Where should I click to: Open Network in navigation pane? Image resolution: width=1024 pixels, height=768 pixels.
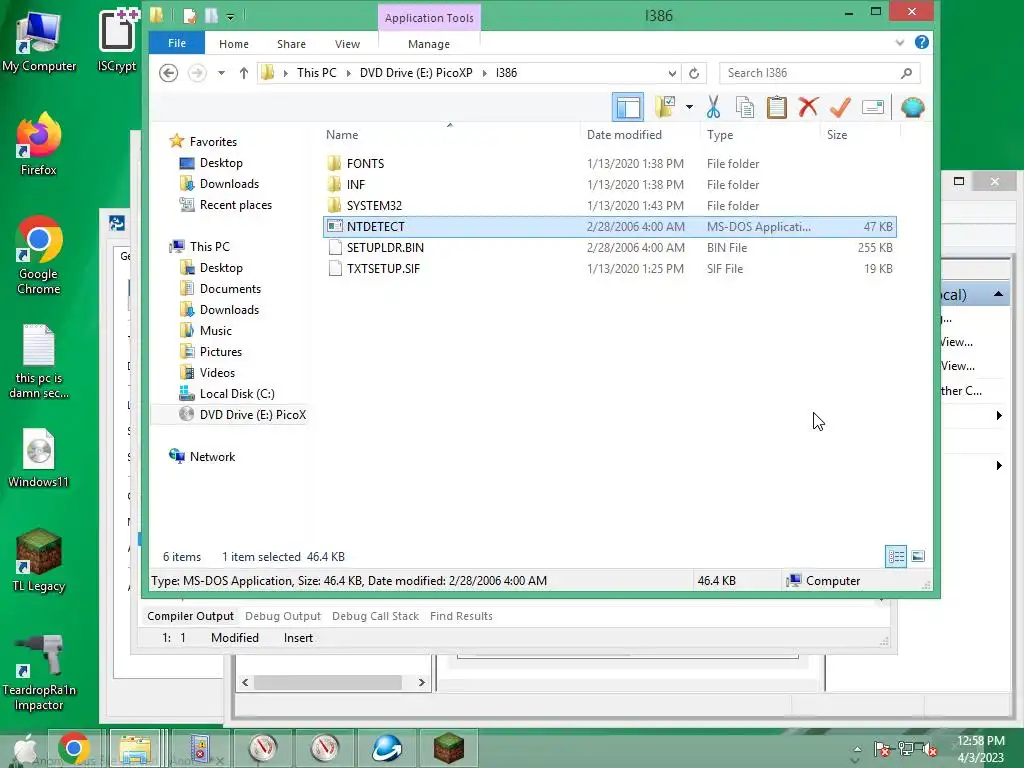click(x=212, y=456)
